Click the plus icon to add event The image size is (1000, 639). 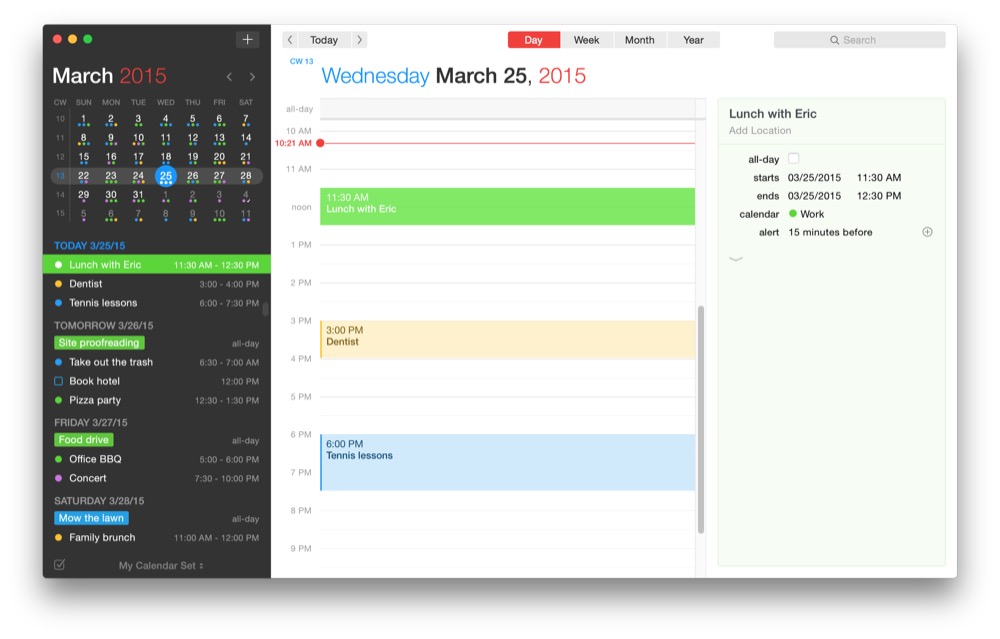coord(248,40)
